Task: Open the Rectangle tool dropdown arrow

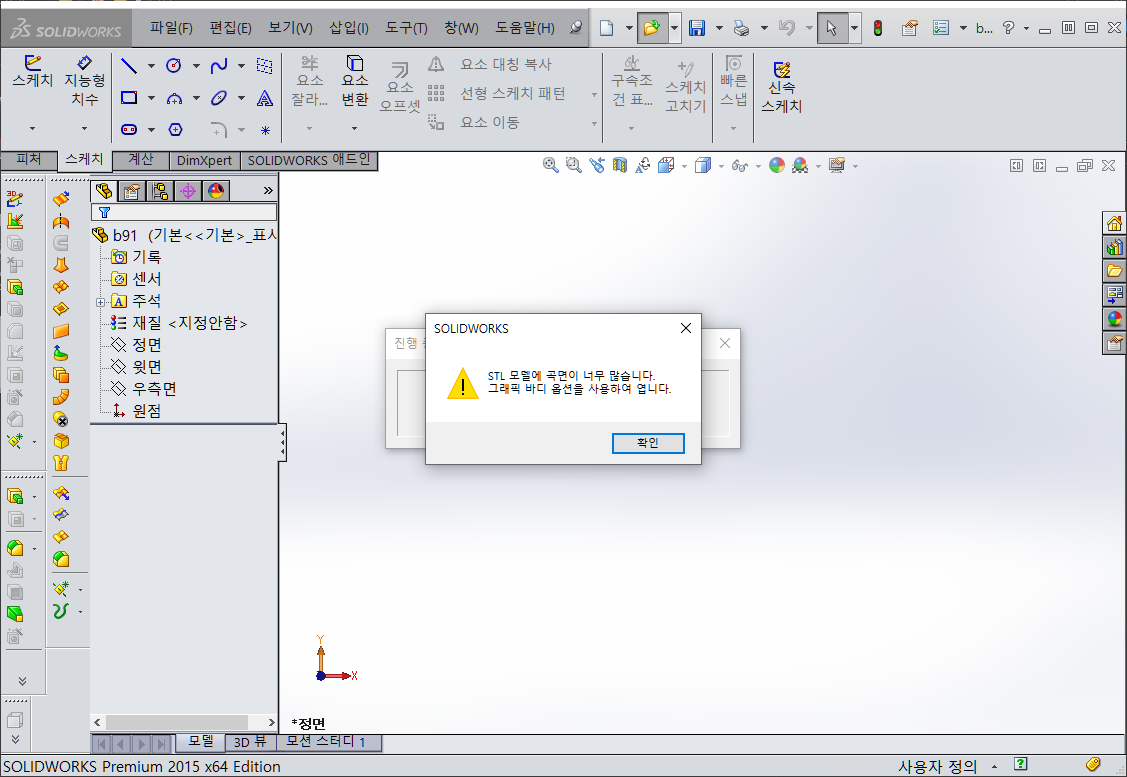Action: [x=151, y=98]
